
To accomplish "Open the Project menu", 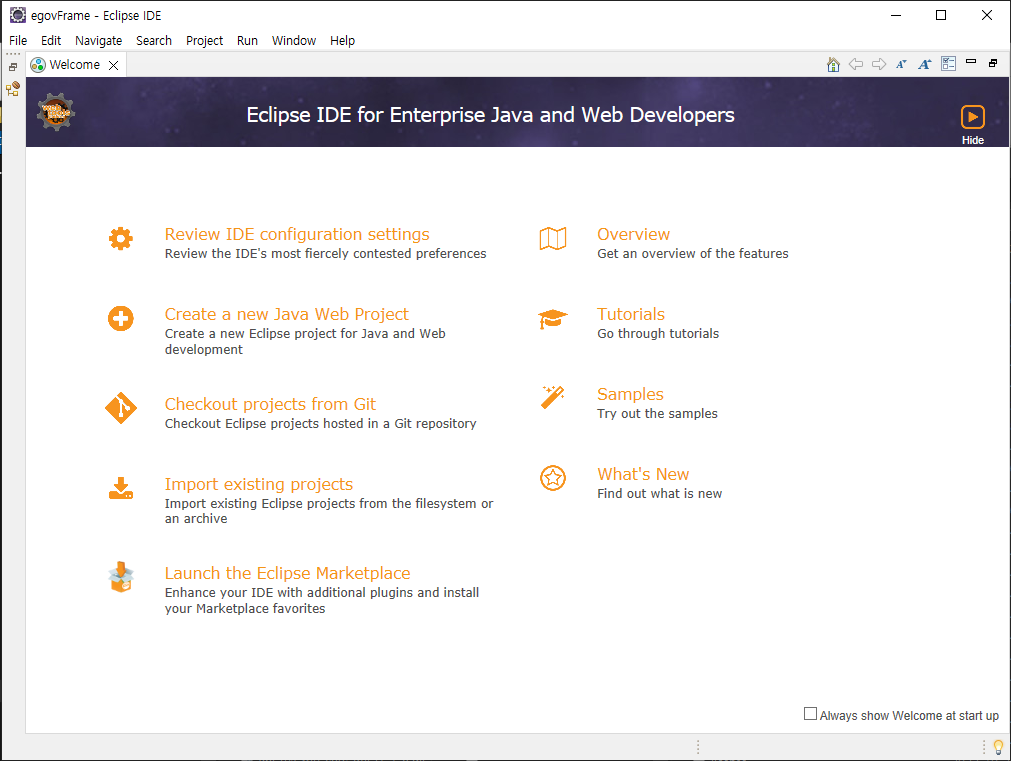I will (204, 40).
